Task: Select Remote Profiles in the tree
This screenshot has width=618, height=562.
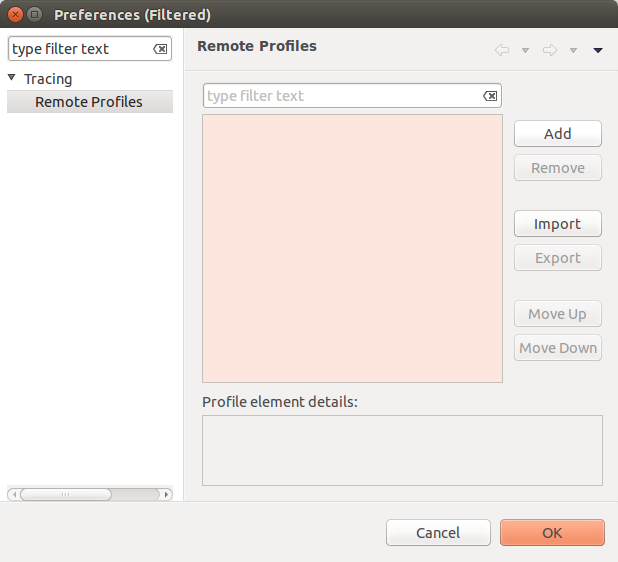Action: pos(88,102)
